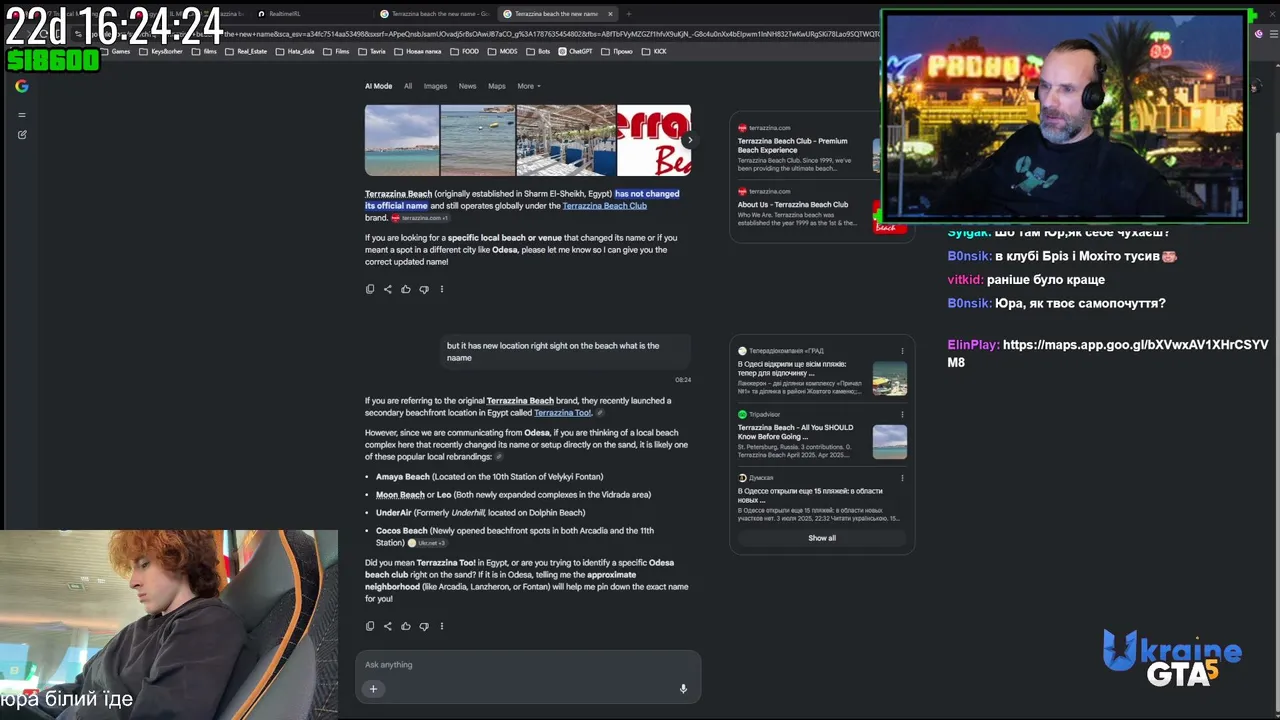The width and height of the screenshot is (1280, 720).
Task: Open the ChatGPT bookmark
Action: coord(575,51)
